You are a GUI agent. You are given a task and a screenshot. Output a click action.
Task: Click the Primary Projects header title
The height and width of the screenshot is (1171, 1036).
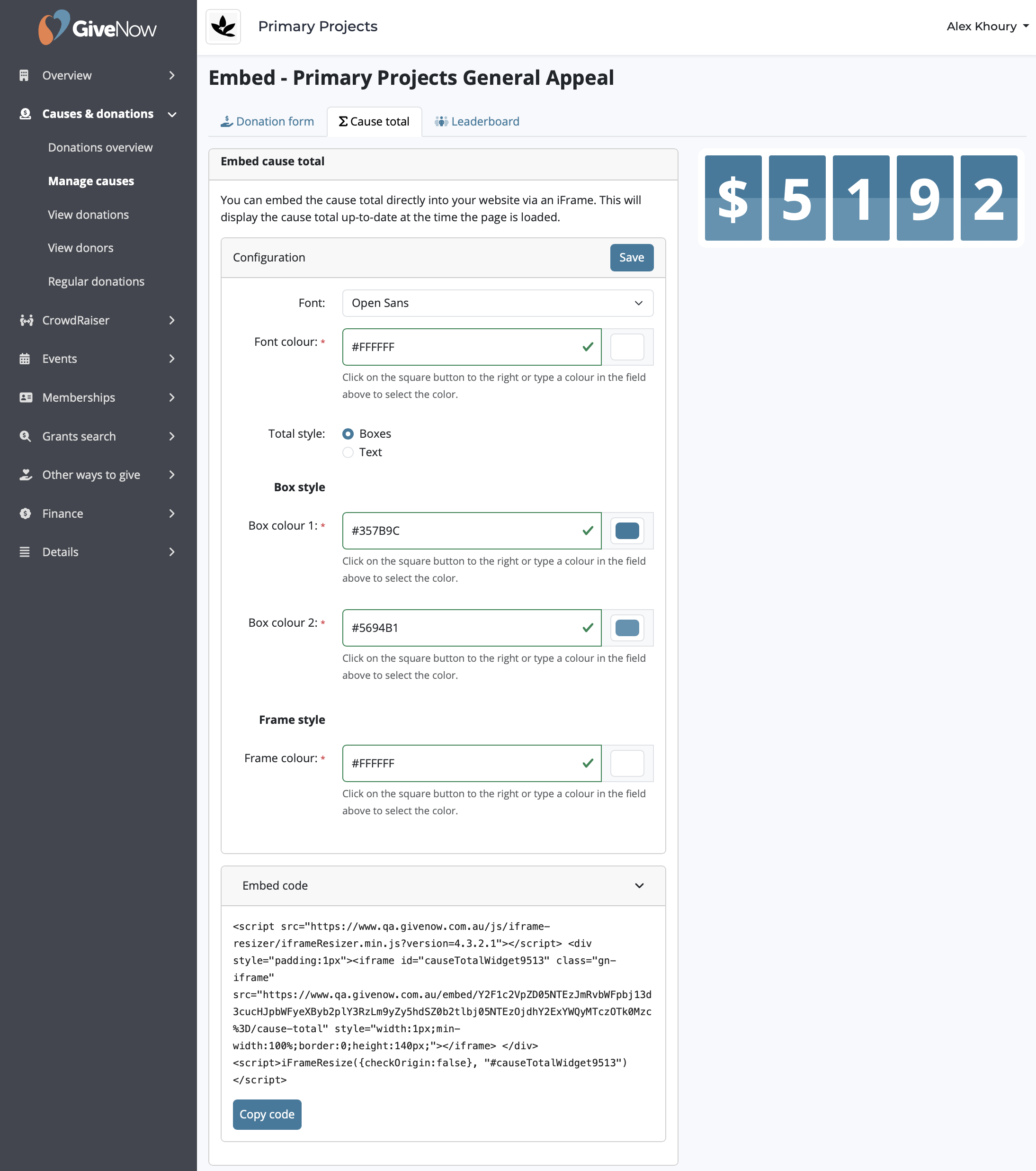pos(318,27)
